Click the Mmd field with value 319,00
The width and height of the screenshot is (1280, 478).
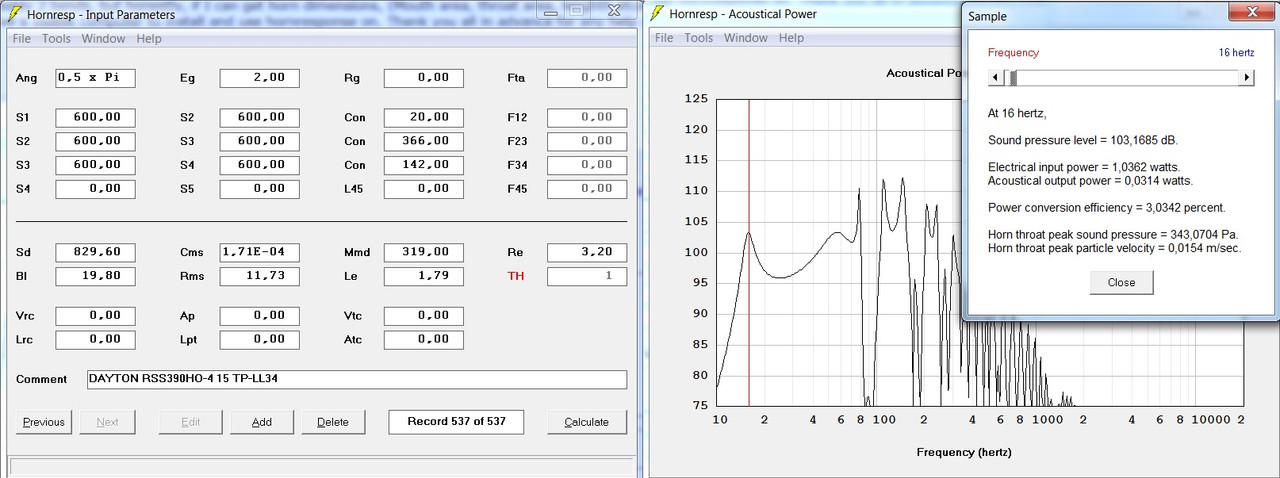[423, 252]
